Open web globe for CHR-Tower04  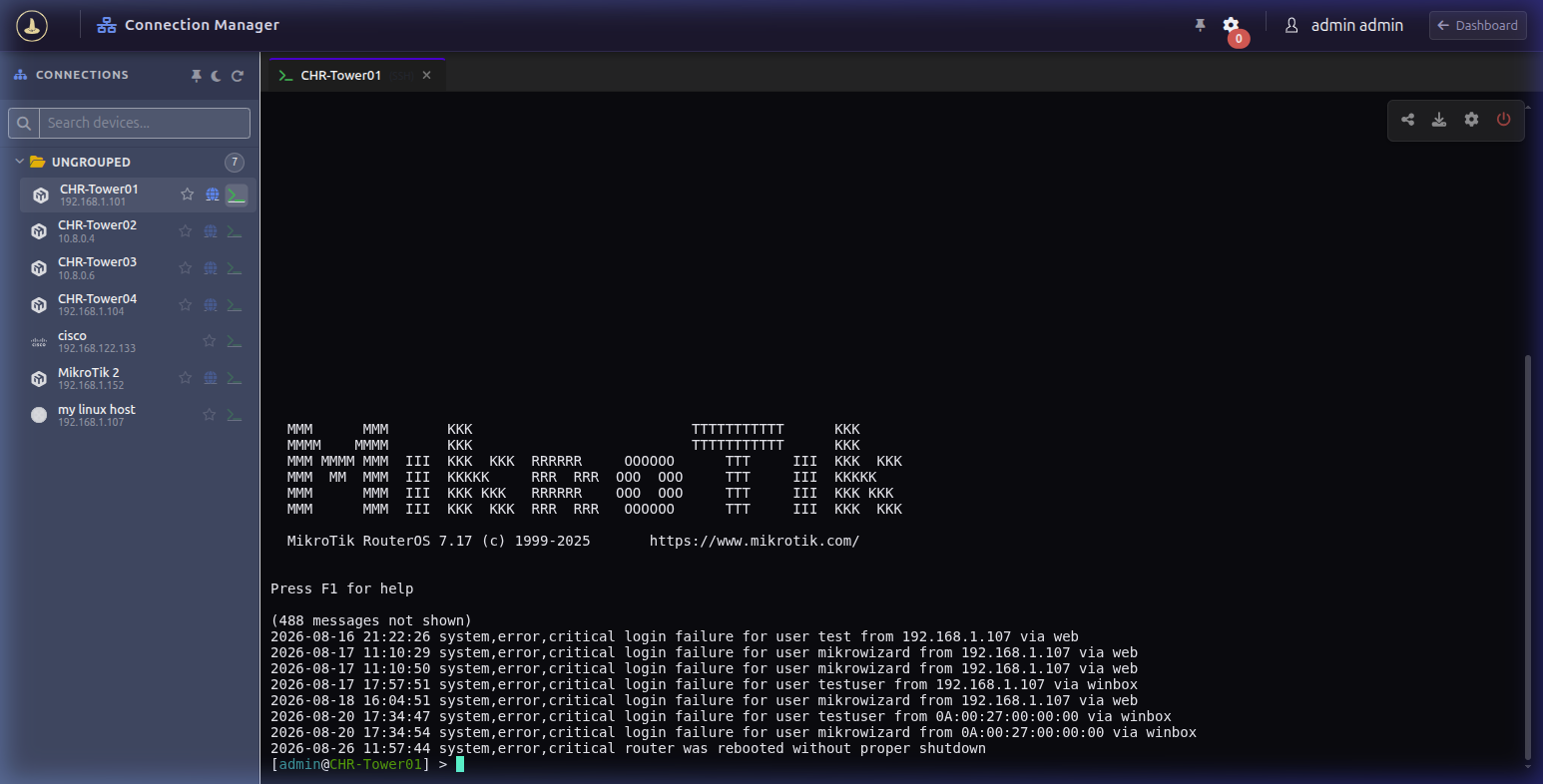(211, 305)
